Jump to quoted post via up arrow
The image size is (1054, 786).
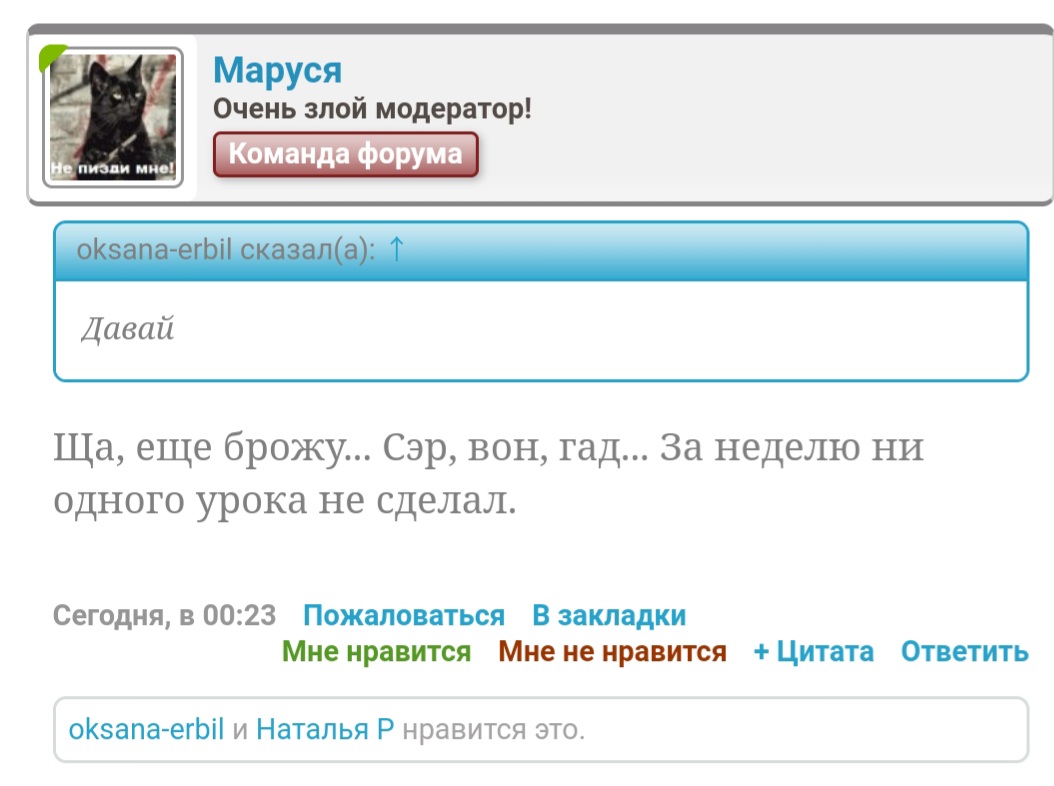tap(396, 249)
